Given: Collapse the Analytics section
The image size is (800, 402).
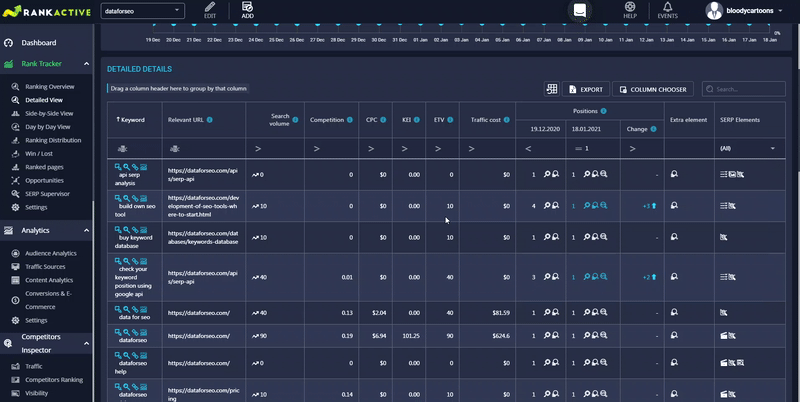Looking at the screenshot, I should click(x=86, y=231).
